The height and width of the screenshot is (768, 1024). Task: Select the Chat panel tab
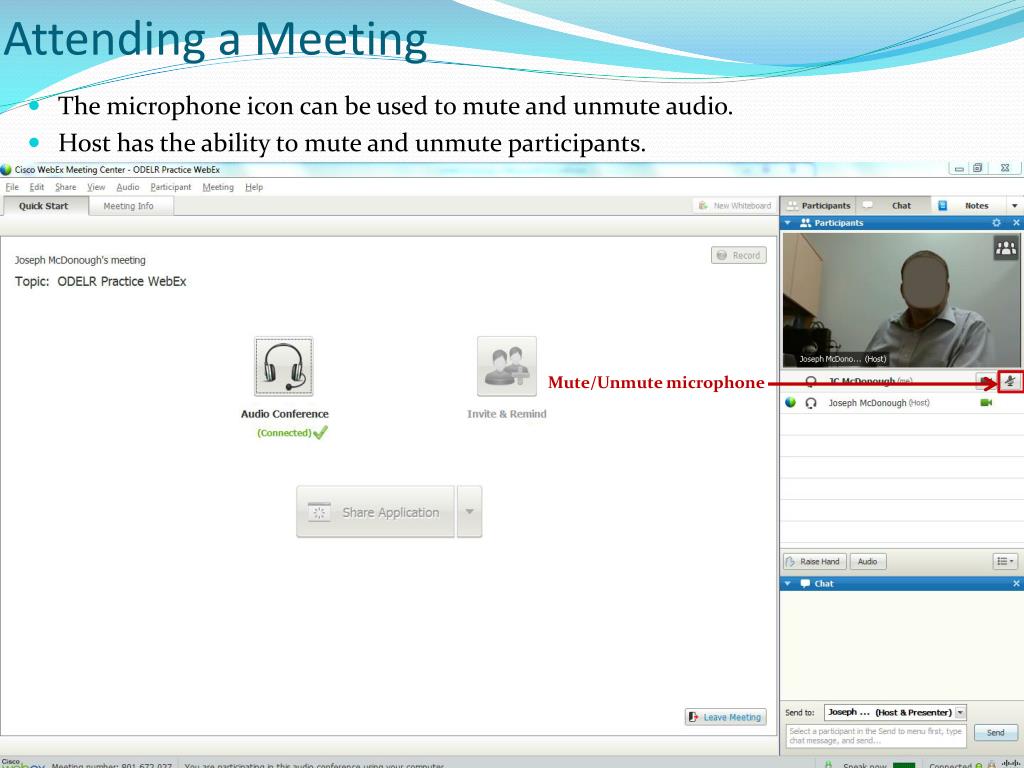coord(893,205)
